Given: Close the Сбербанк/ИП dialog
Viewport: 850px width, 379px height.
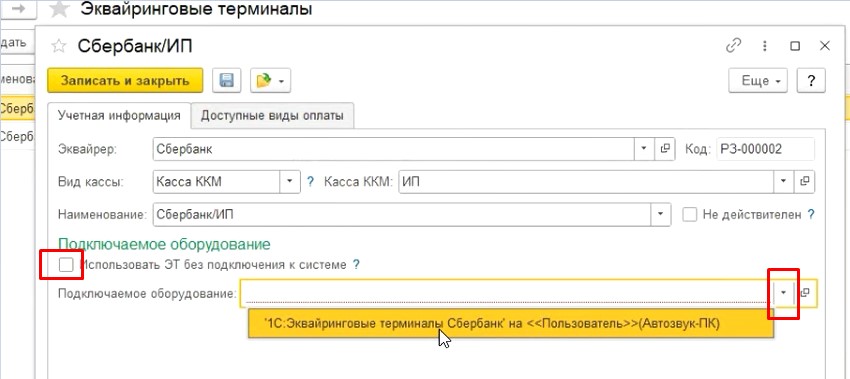Looking at the screenshot, I should click(x=825, y=46).
